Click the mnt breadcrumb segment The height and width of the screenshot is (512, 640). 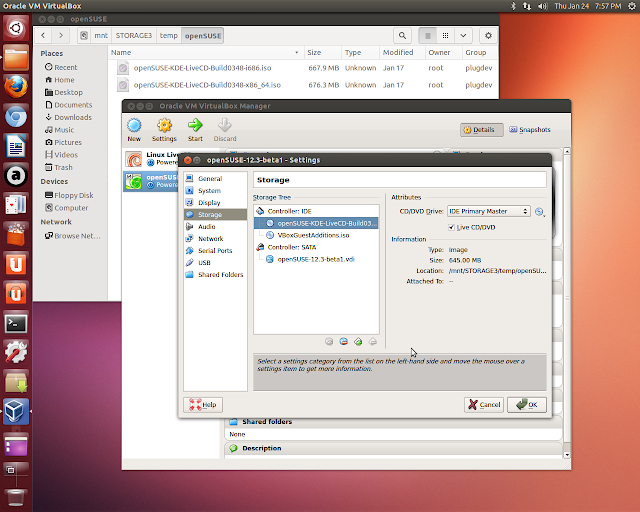coord(101,36)
